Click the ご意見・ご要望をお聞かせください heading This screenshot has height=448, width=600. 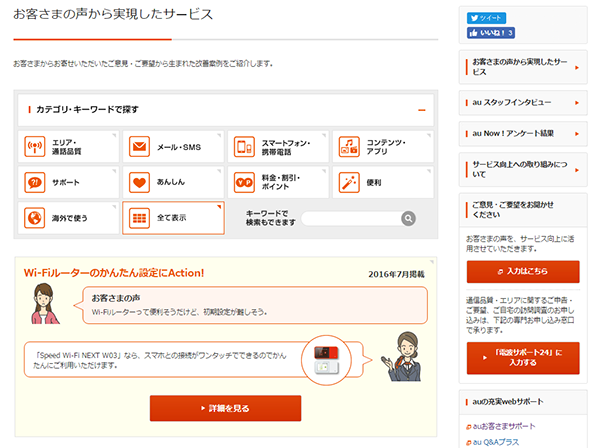[x=513, y=210]
